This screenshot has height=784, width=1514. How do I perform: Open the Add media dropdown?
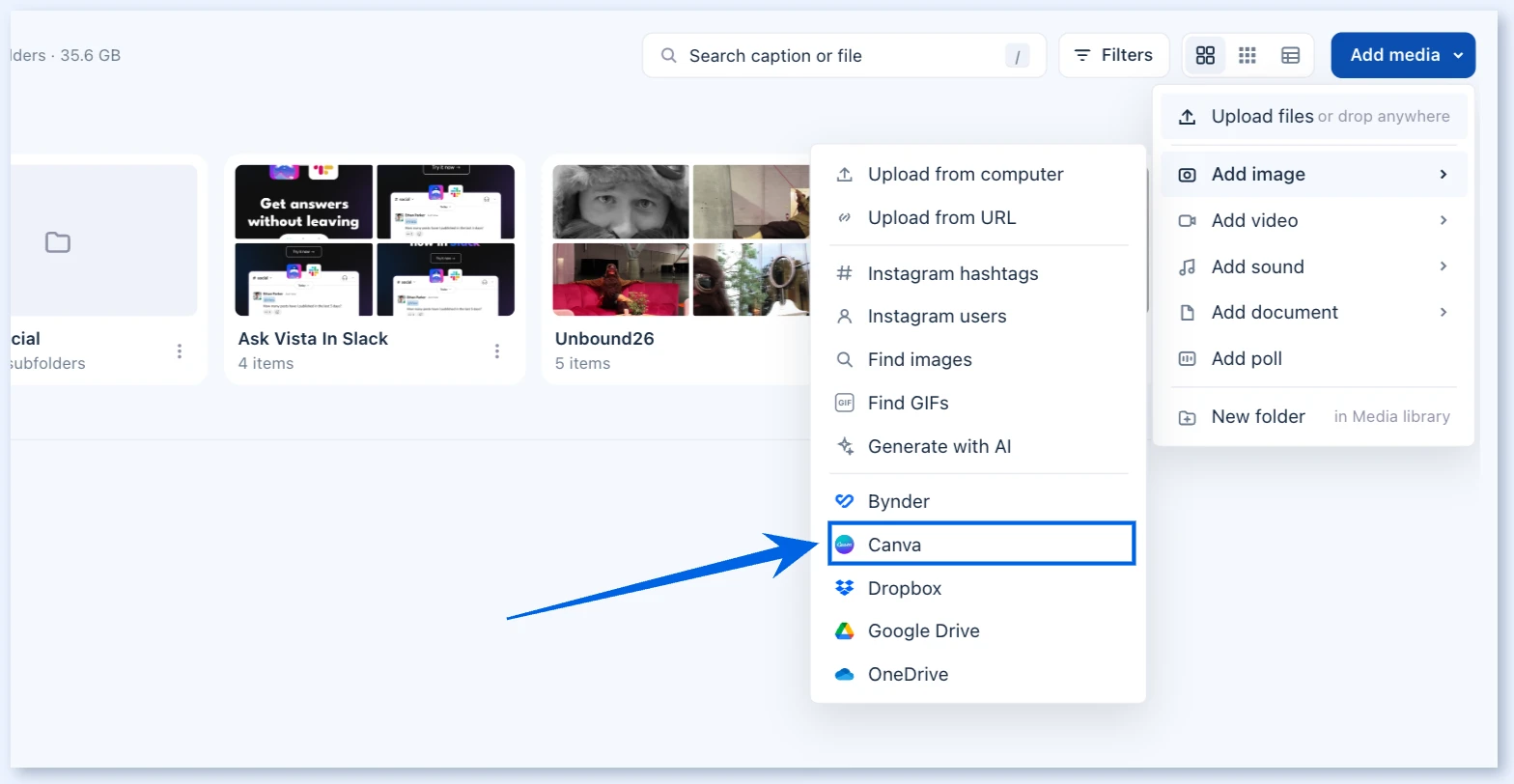1403,55
